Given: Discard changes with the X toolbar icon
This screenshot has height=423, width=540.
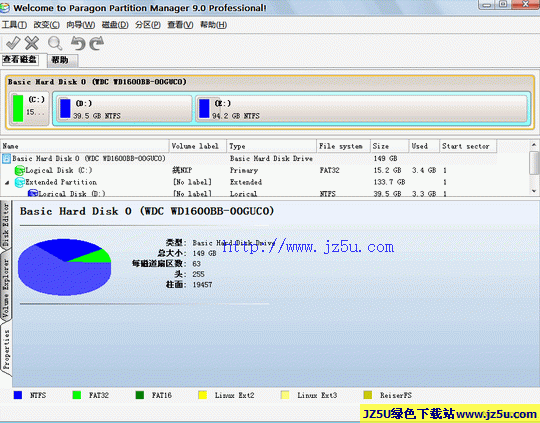Looking at the screenshot, I should point(32,43).
